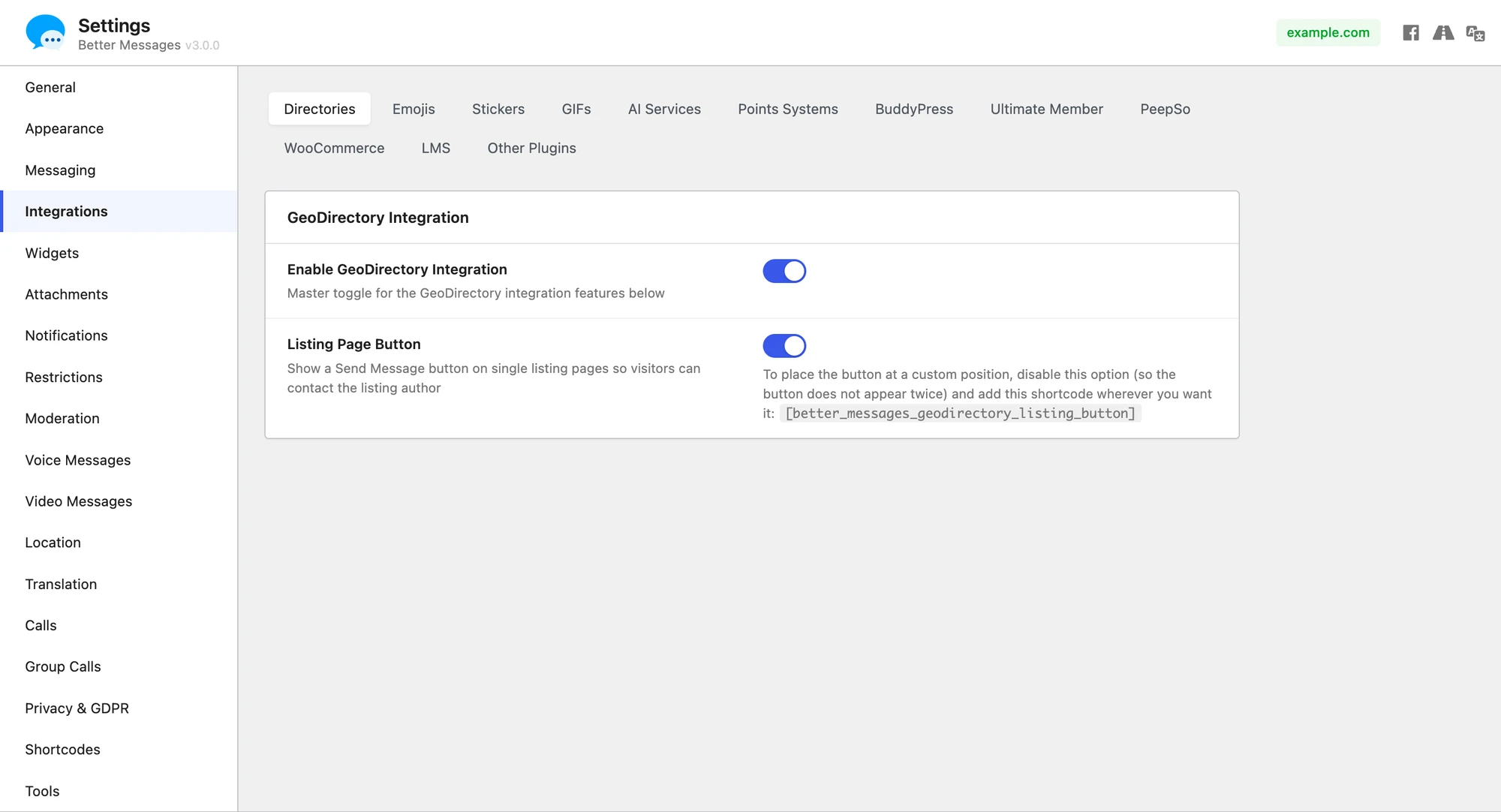The height and width of the screenshot is (812, 1501).
Task: Select Integrations in the sidebar
Action: [x=119, y=212]
